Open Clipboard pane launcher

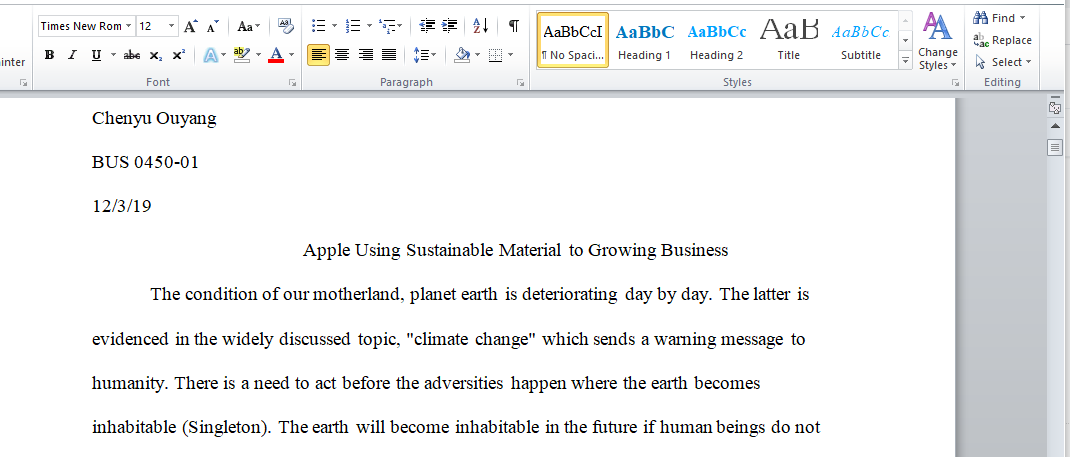(23, 83)
